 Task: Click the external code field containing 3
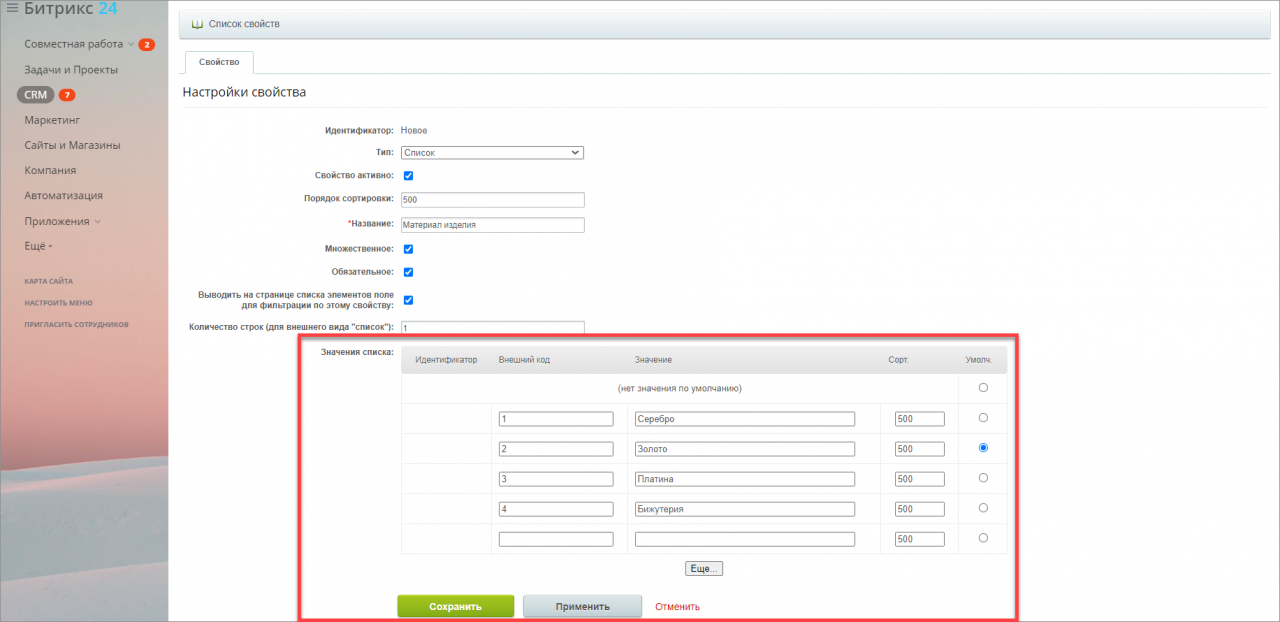[x=556, y=479]
